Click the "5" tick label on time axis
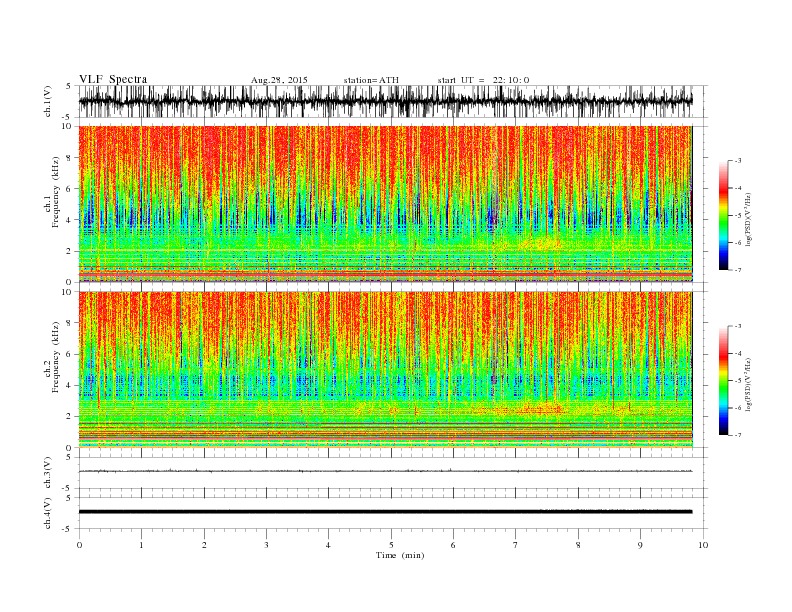The width and height of the screenshot is (792, 612). coord(391,545)
